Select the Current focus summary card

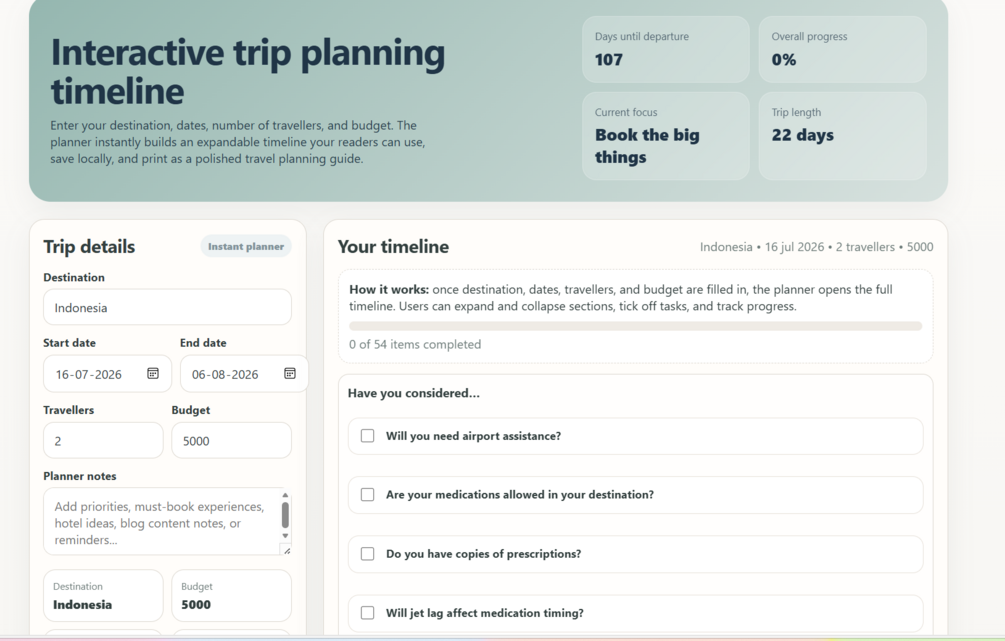point(665,136)
